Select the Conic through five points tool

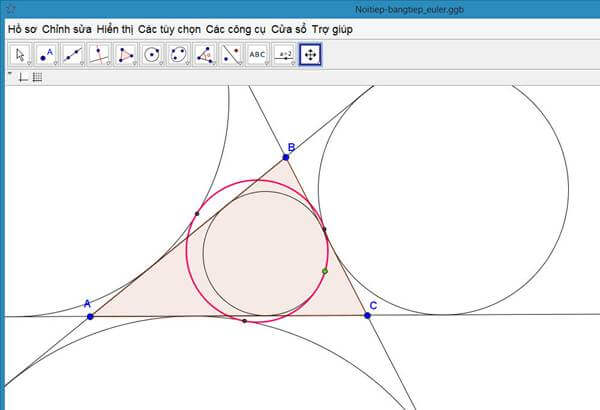pyautogui.click(x=179, y=55)
